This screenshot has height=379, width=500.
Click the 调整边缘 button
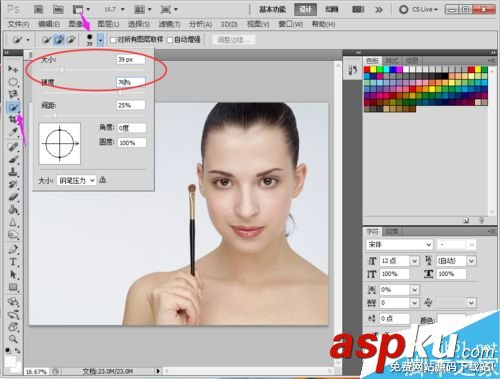pyautogui.click(x=233, y=40)
